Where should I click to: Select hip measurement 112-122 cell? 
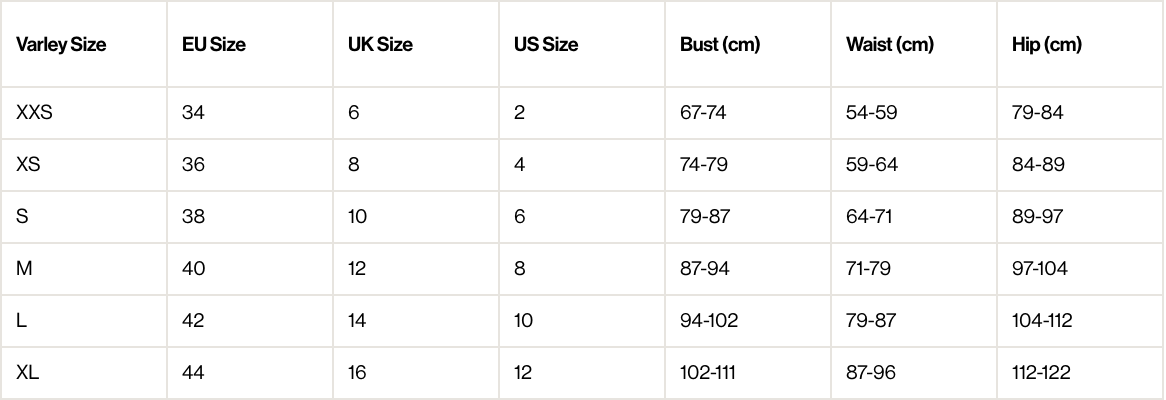pos(1041,373)
